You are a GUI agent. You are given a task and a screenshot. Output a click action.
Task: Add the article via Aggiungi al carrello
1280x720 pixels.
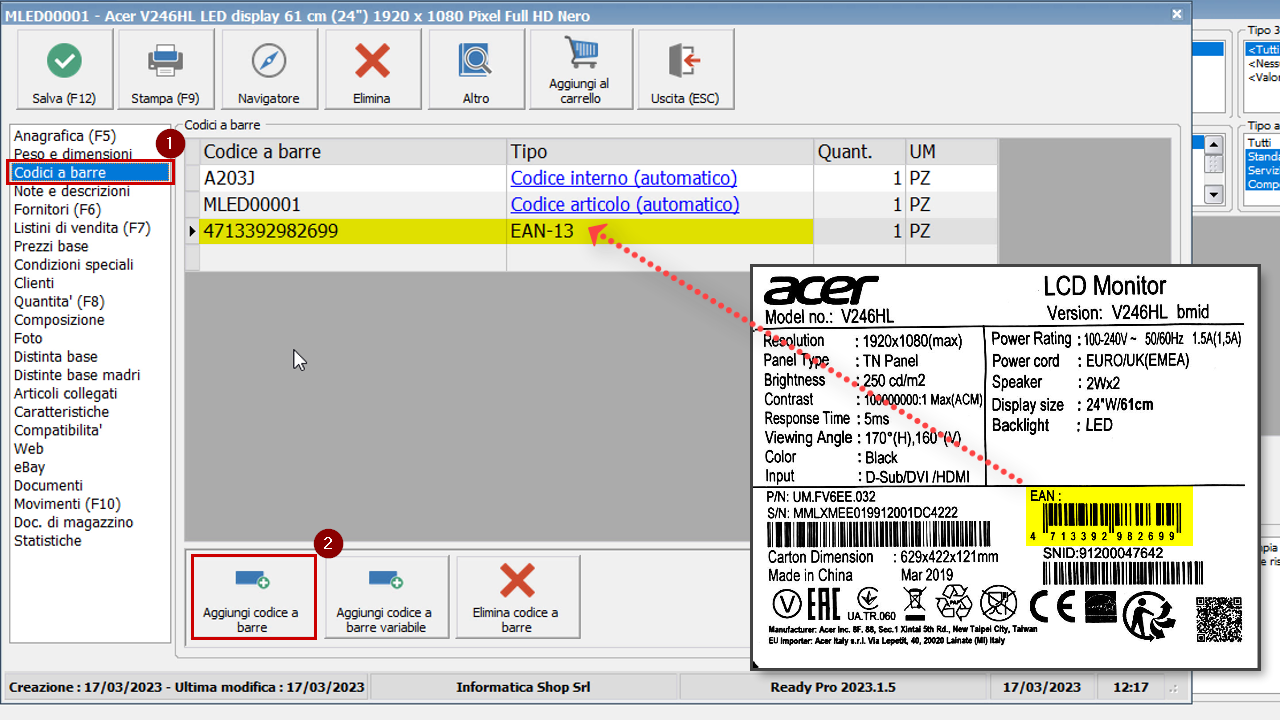click(x=581, y=69)
